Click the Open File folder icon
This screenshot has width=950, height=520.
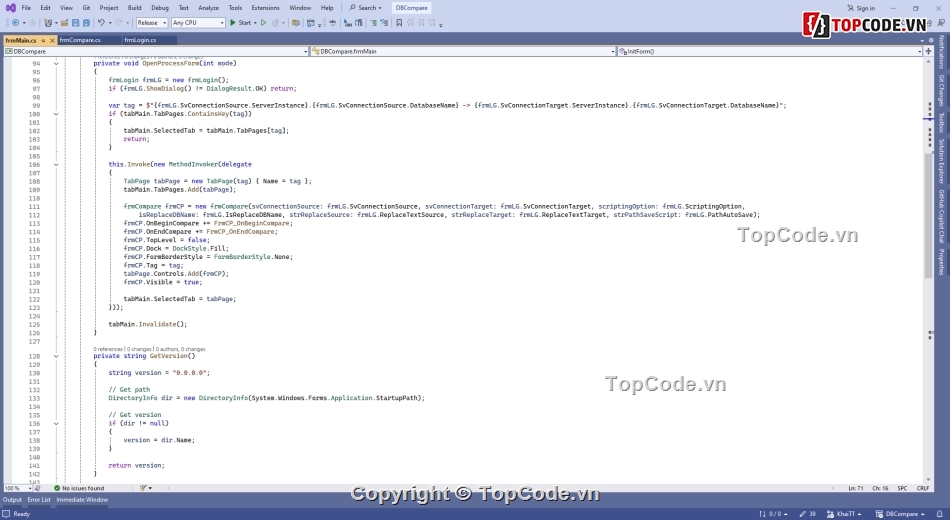point(64,22)
